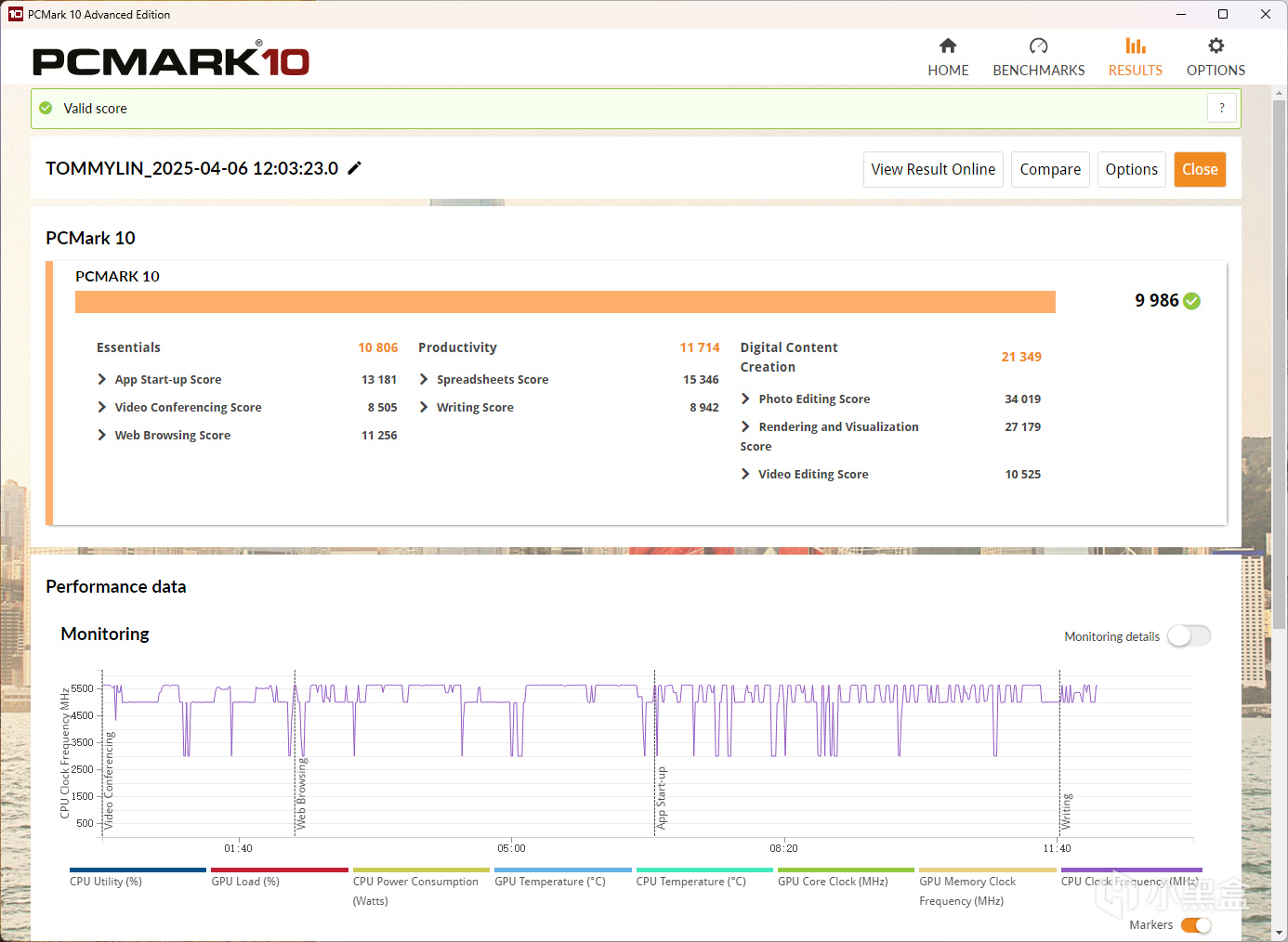Click the Home house icon
Screen dimensions: 1288x942
(x=948, y=46)
